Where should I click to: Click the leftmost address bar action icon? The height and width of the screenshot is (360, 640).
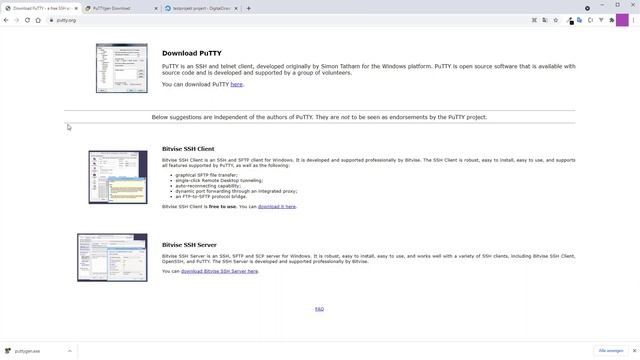(534, 20)
